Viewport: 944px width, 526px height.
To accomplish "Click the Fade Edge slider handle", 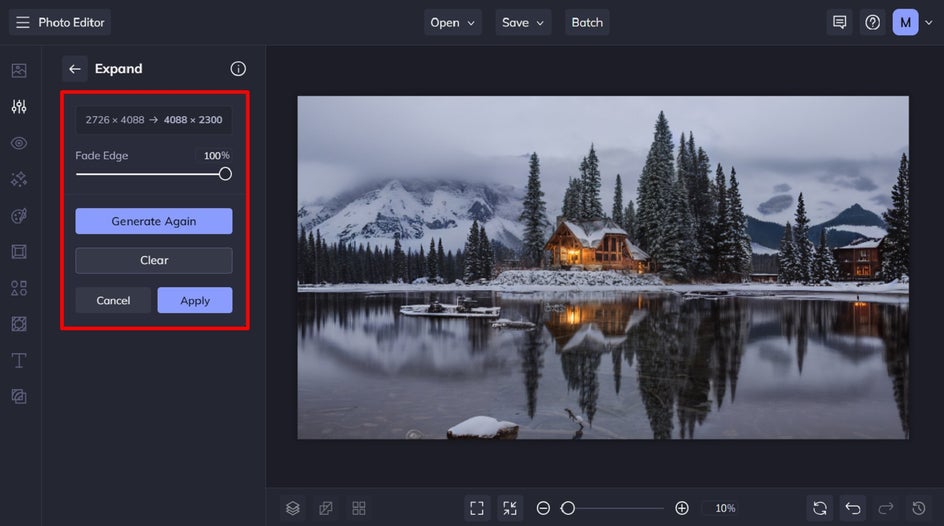I will [225, 174].
